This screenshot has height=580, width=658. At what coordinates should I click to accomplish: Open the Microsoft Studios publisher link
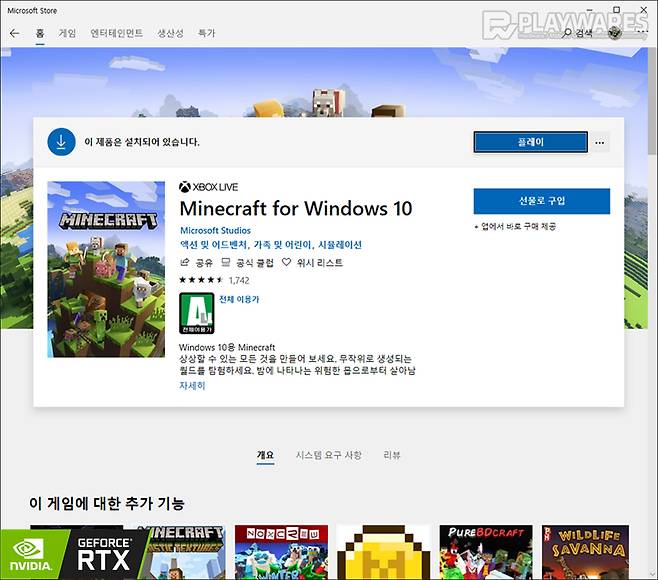pos(215,231)
